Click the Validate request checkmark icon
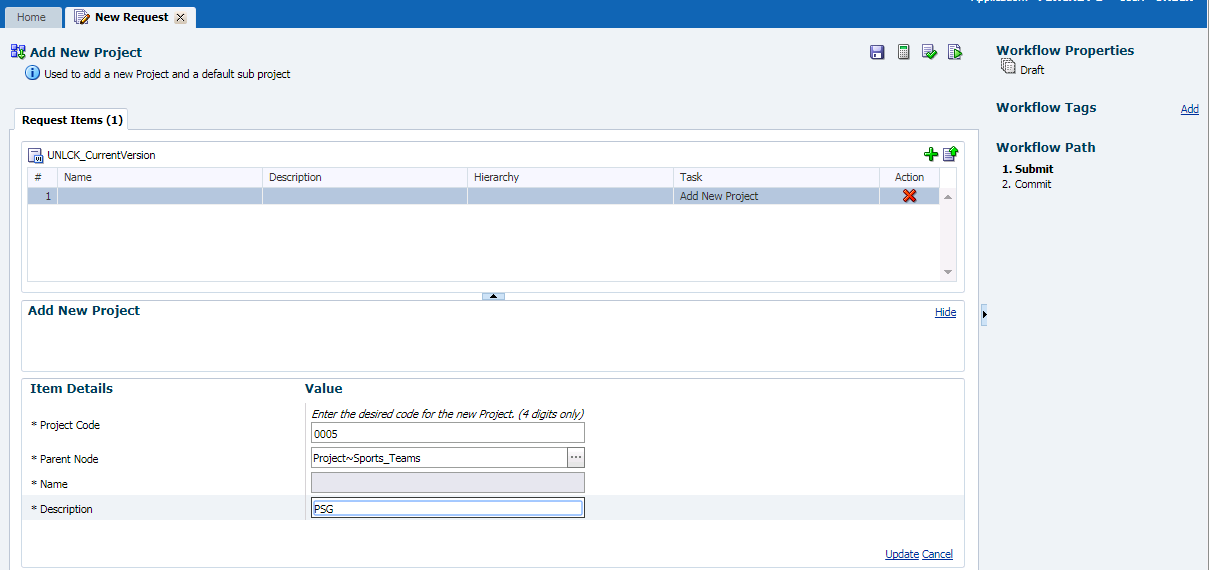 tap(929, 52)
